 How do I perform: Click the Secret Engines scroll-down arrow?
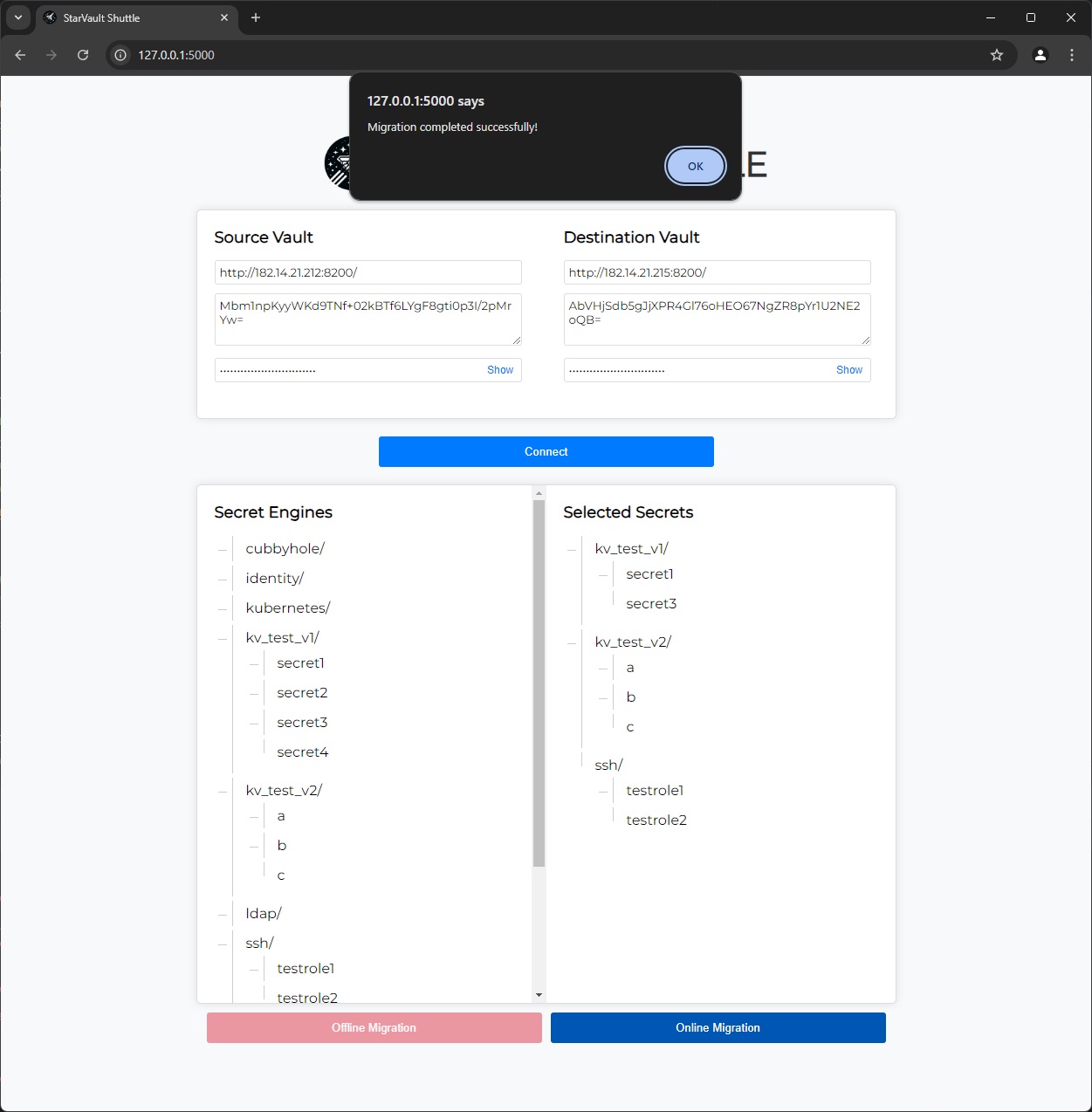[x=539, y=995]
